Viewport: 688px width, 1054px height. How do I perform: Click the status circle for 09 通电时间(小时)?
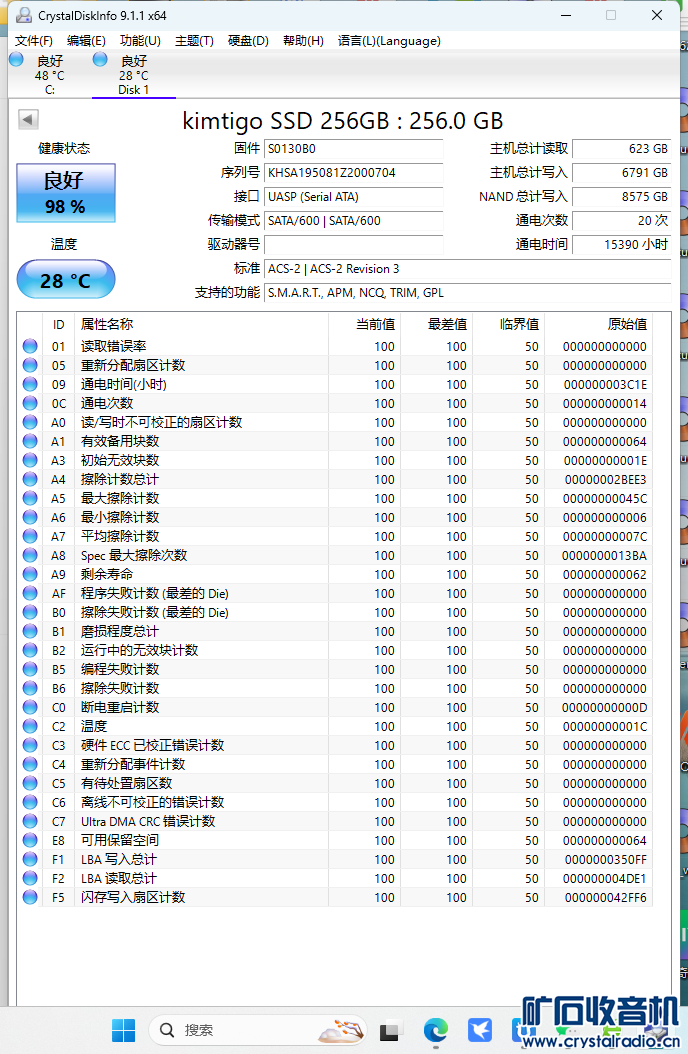tap(30, 384)
